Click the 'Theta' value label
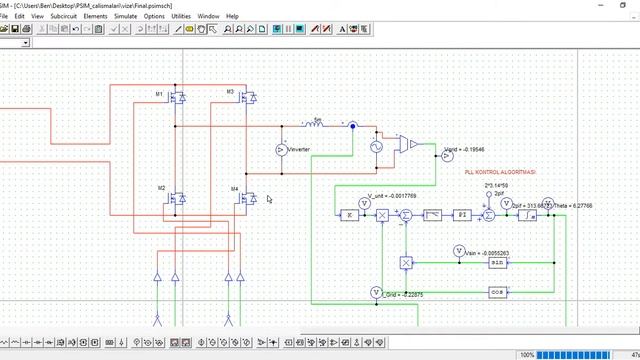Screen dimensions: 640x360 click(x=573, y=206)
